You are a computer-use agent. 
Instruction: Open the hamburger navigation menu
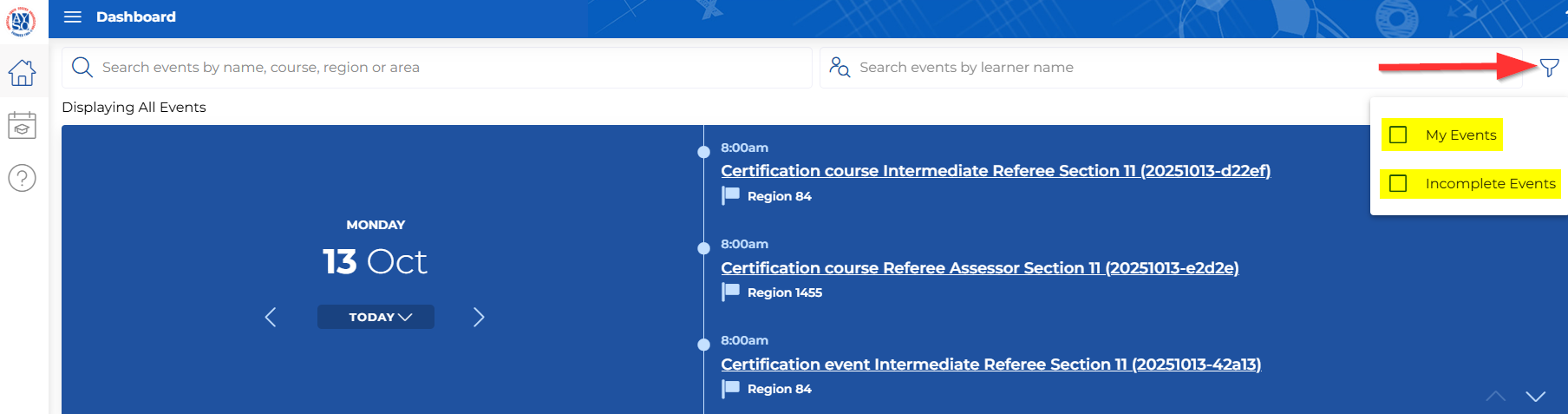73,17
